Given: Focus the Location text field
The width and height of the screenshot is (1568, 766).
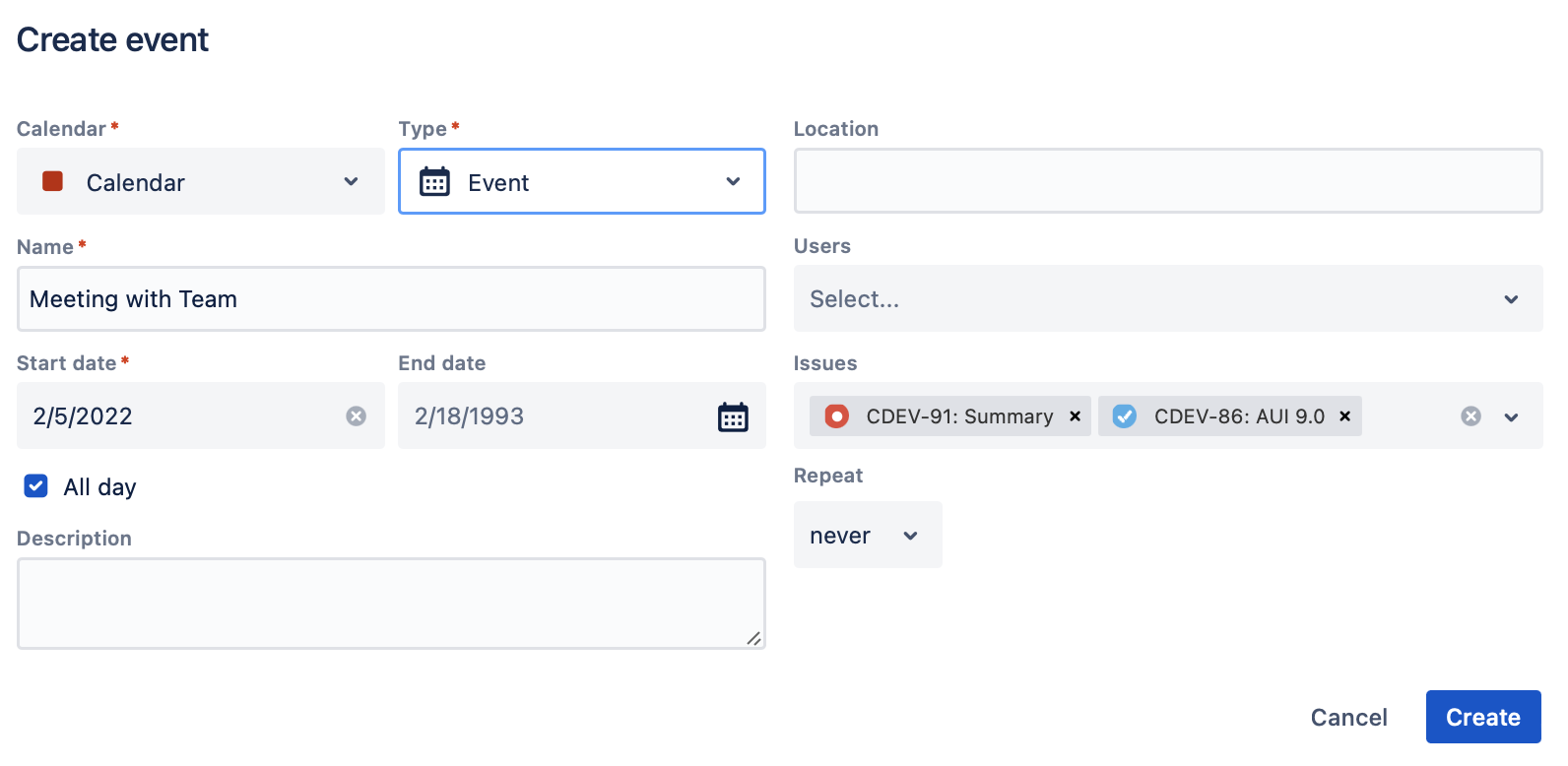Looking at the screenshot, I should click(1167, 182).
